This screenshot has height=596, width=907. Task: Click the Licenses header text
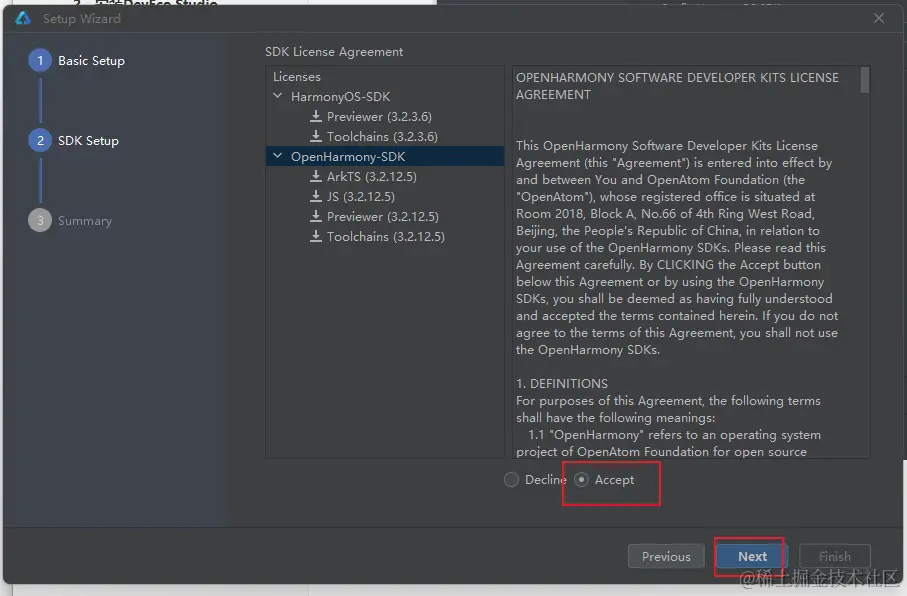point(296,77)
